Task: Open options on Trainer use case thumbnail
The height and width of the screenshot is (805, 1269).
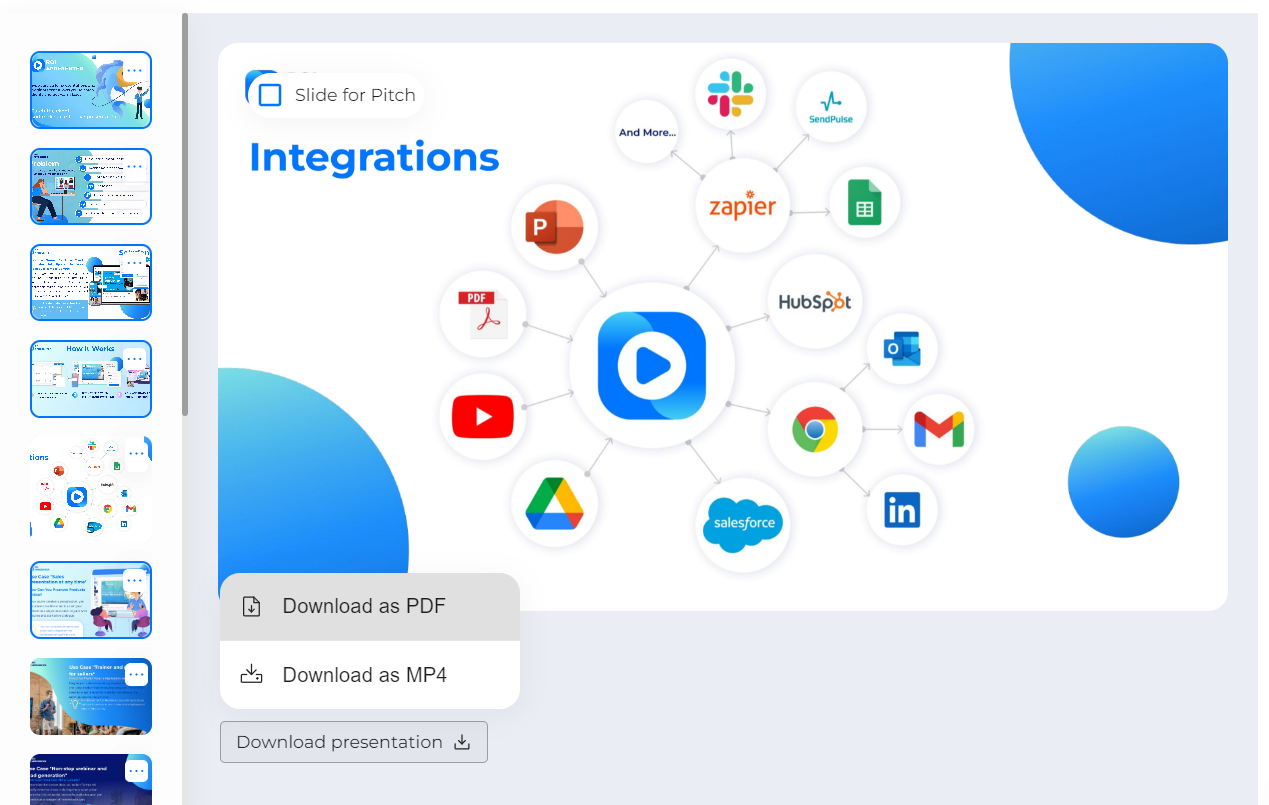Action: (136, 675)
